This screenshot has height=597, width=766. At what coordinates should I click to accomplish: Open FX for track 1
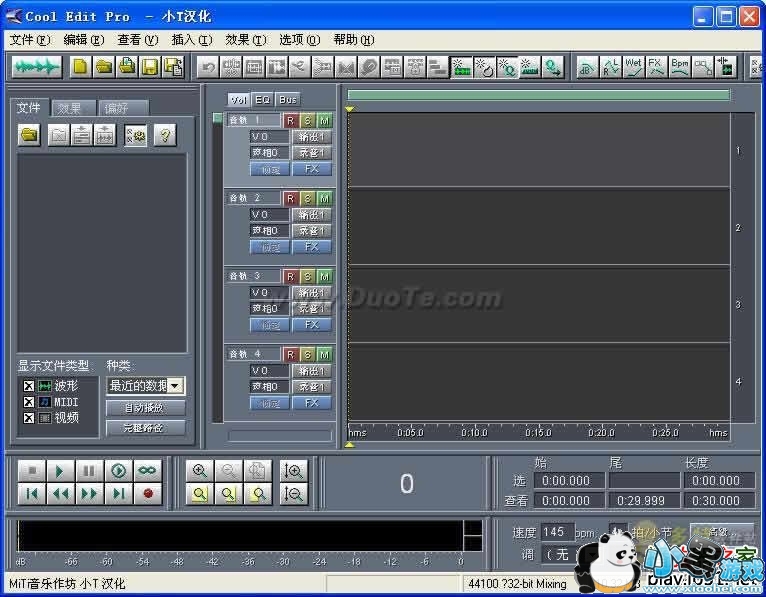coord(312,169)
